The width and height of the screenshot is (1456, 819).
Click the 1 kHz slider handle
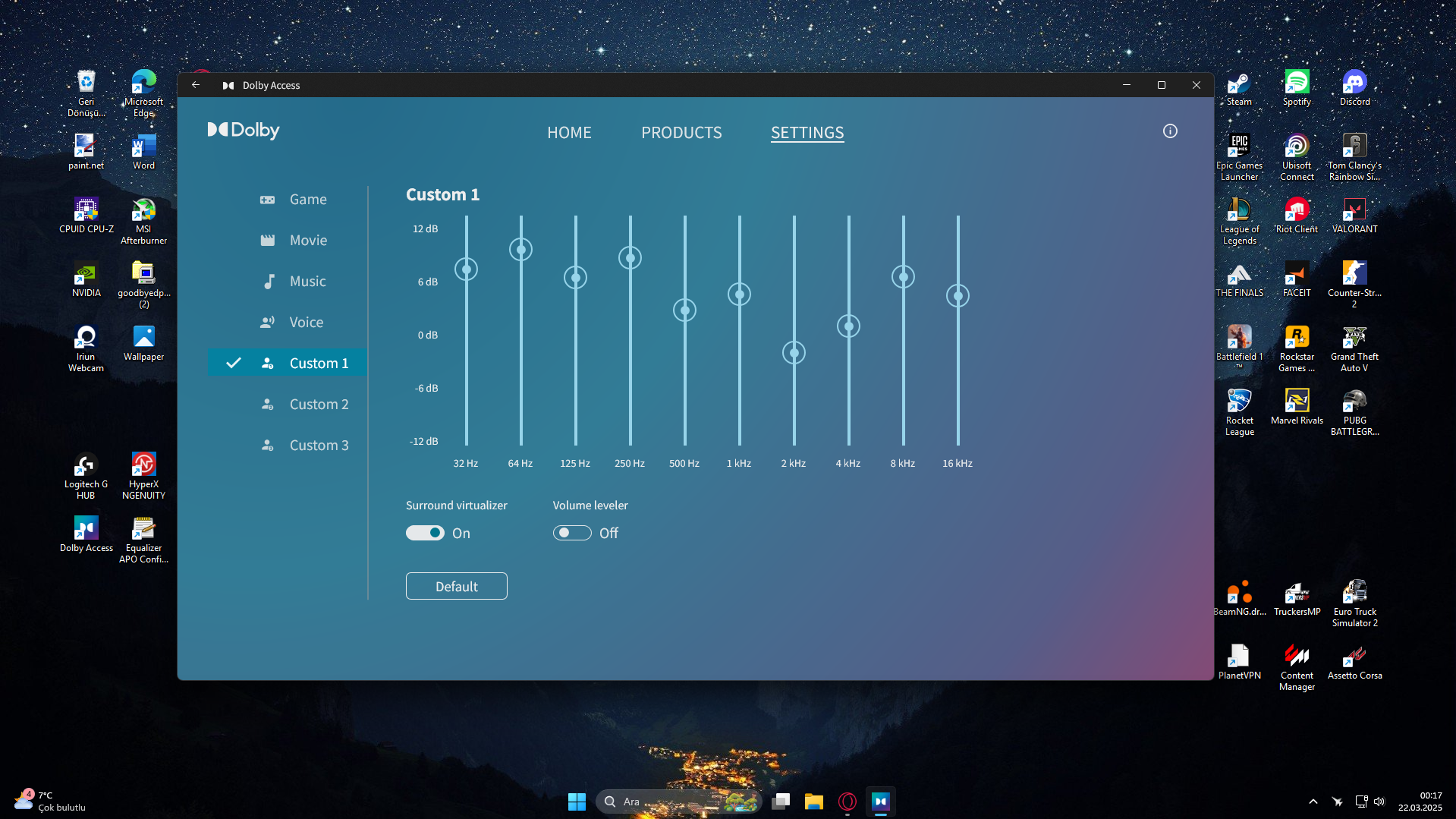click(x=739, y=295)
